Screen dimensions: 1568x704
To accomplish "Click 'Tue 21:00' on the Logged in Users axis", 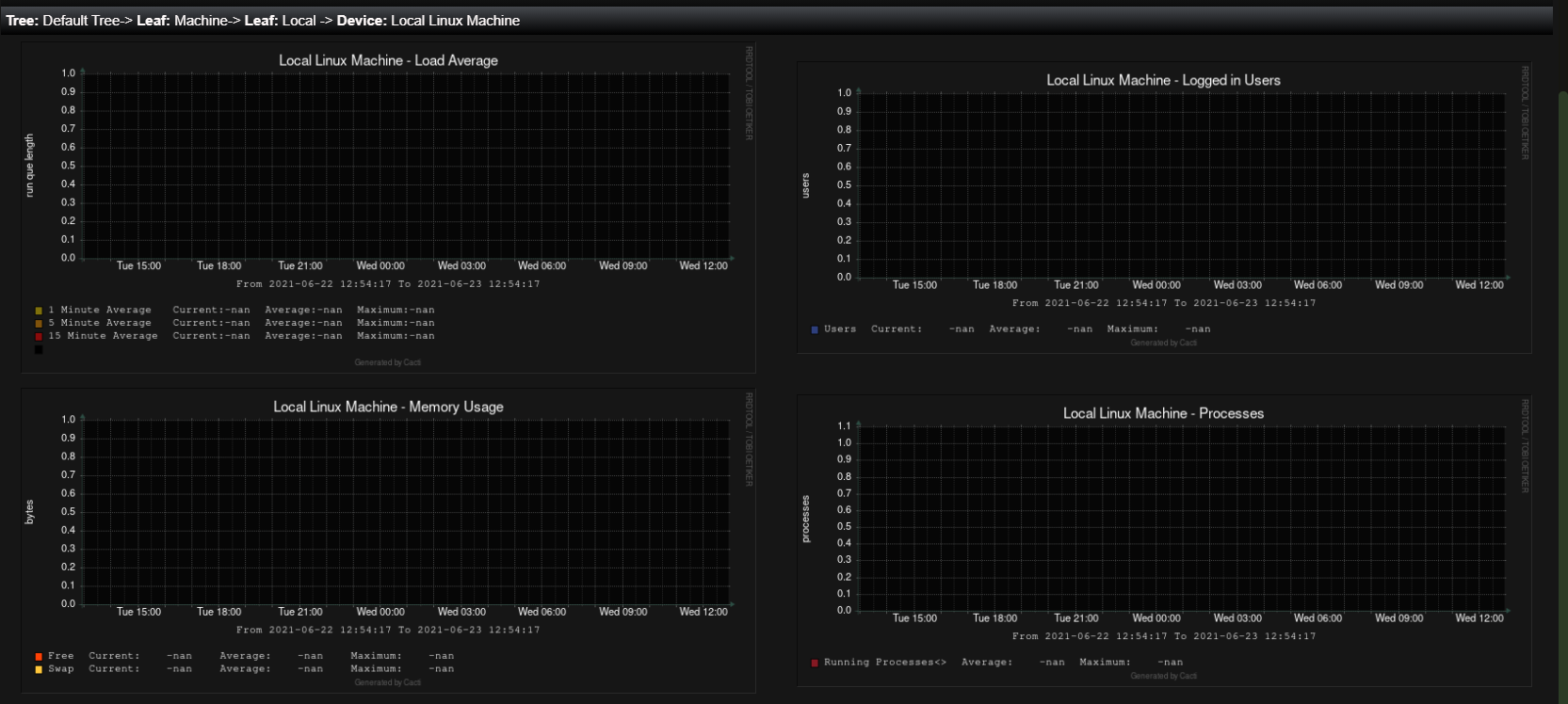I will [1076, 285].
